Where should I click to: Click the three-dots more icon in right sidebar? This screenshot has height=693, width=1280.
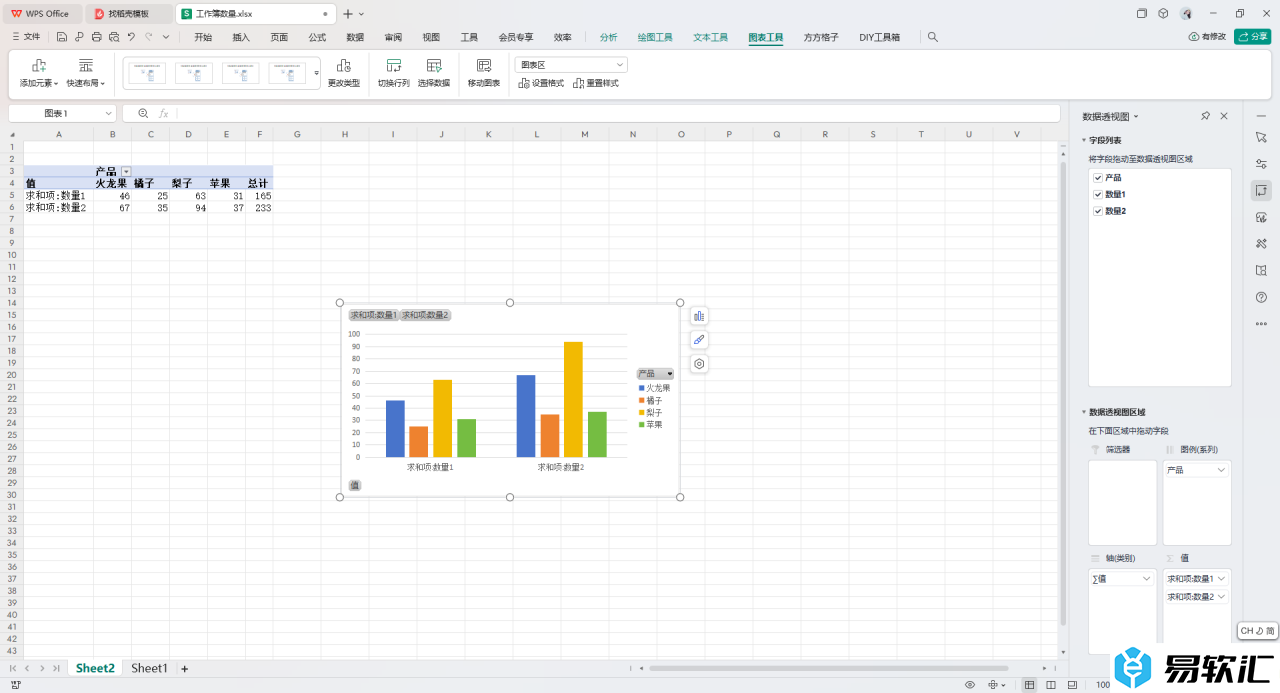point(1261,323)
